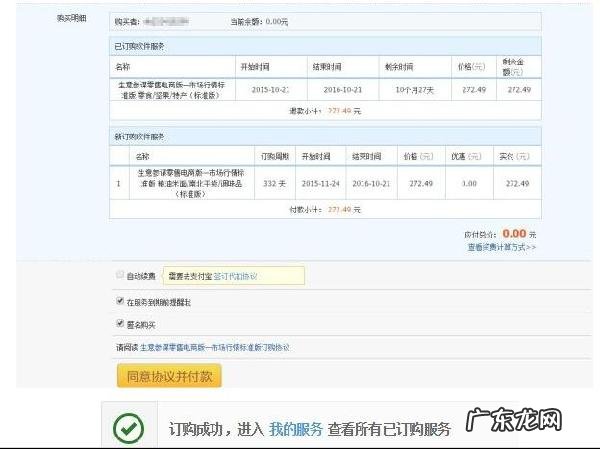The image size is (600, 449).
Task: Click the 新订购软件服务 section header
Action: point(325,137)
